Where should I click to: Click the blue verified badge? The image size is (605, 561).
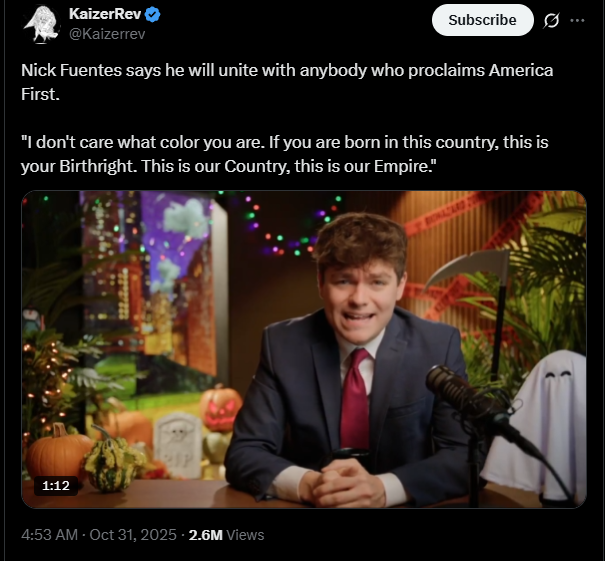(x=154, y=14)
